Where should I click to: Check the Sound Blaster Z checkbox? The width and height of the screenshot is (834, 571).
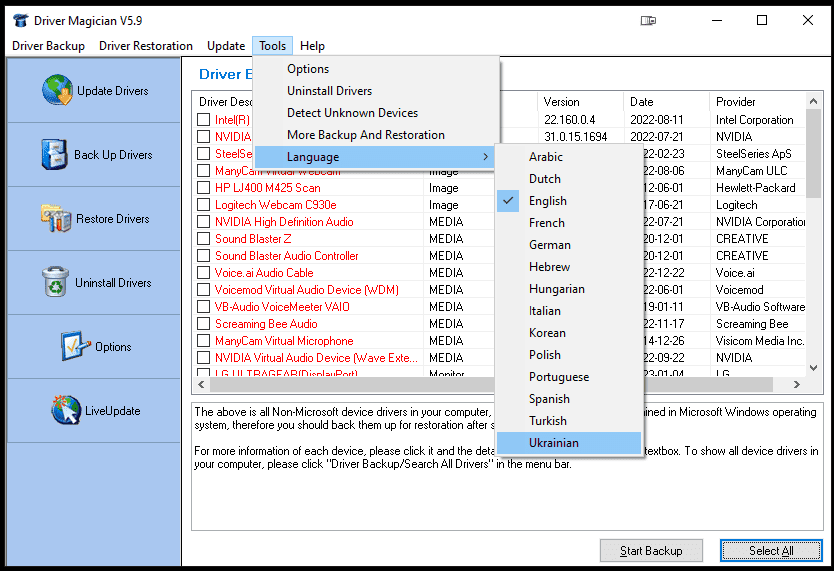tap(203, 239)
